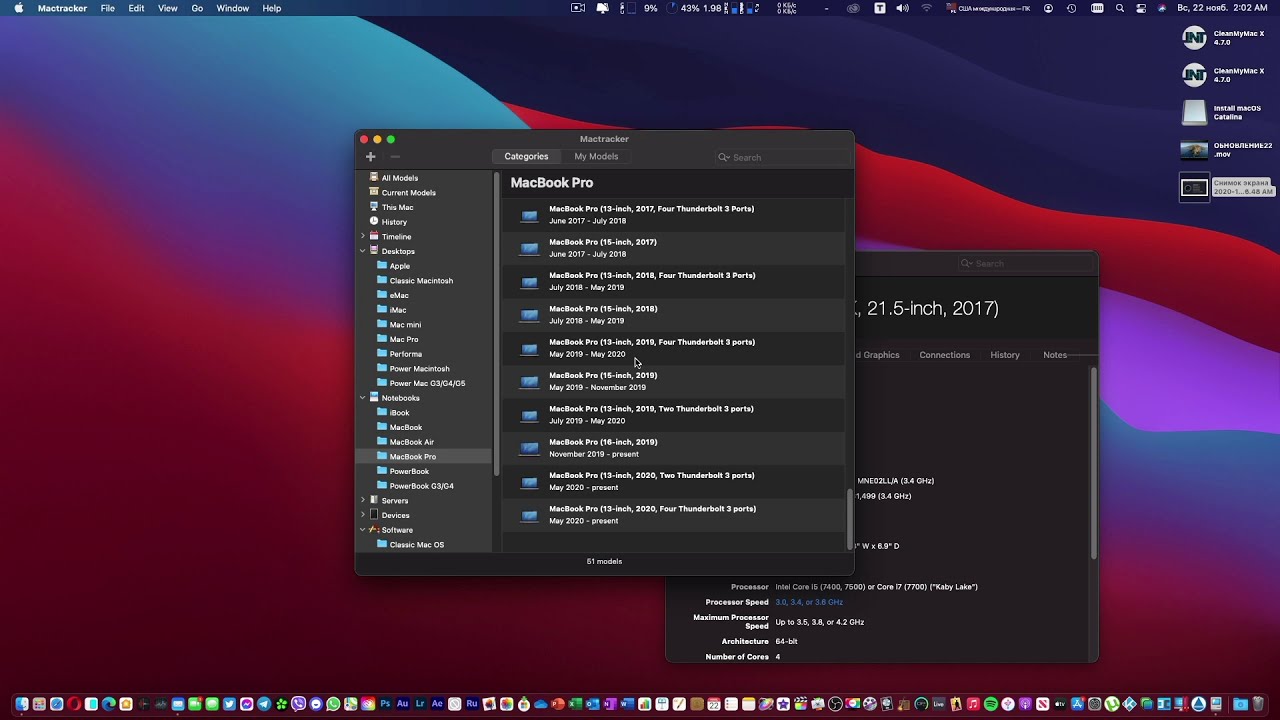This screenshot has height=720, width=1280.
Task: Switch to the Categories tab
Action: point(526,157)
